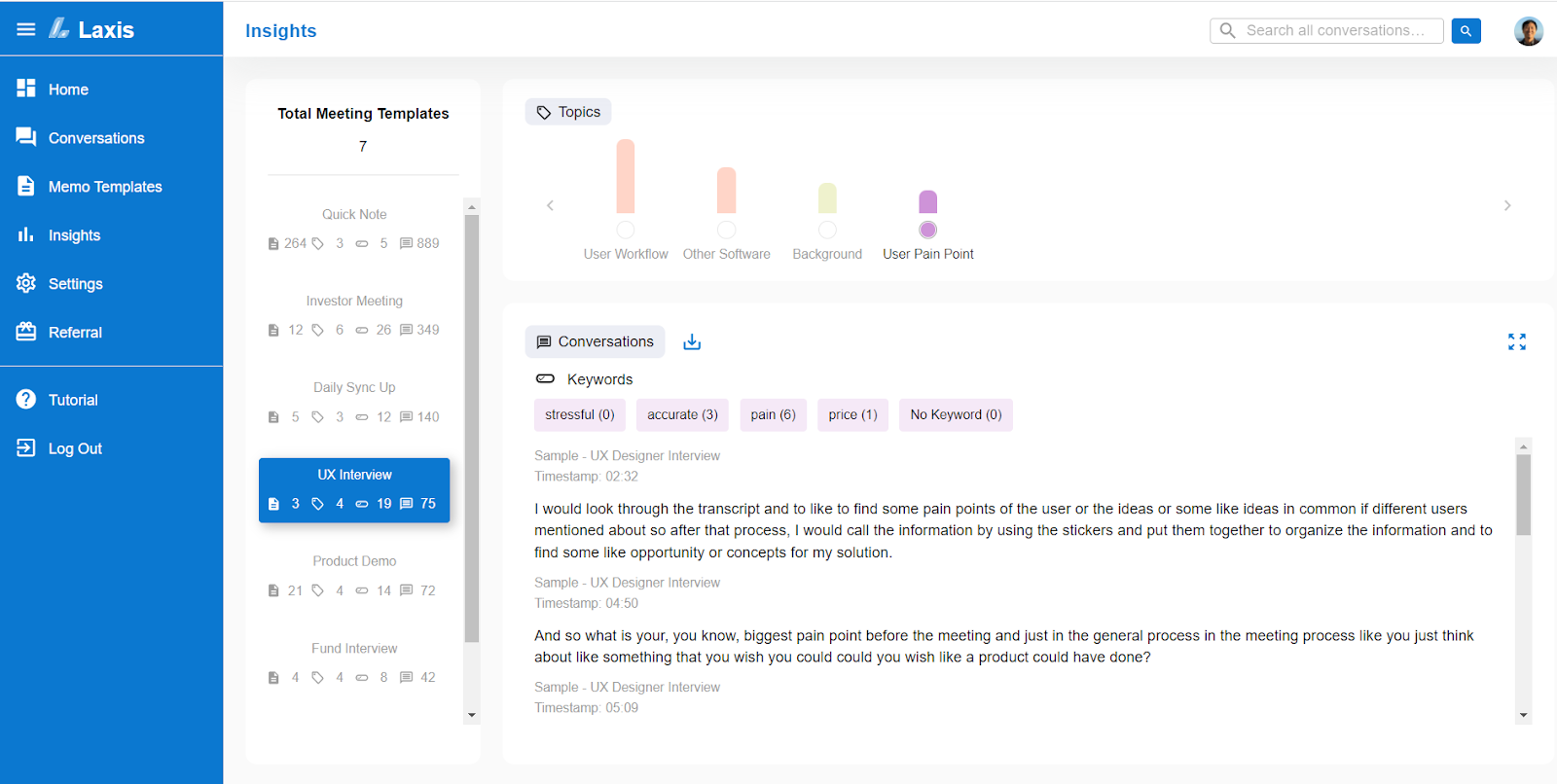Select the UX Interview template card
The height and width of the screenshot is (784, 1557).
354,490
